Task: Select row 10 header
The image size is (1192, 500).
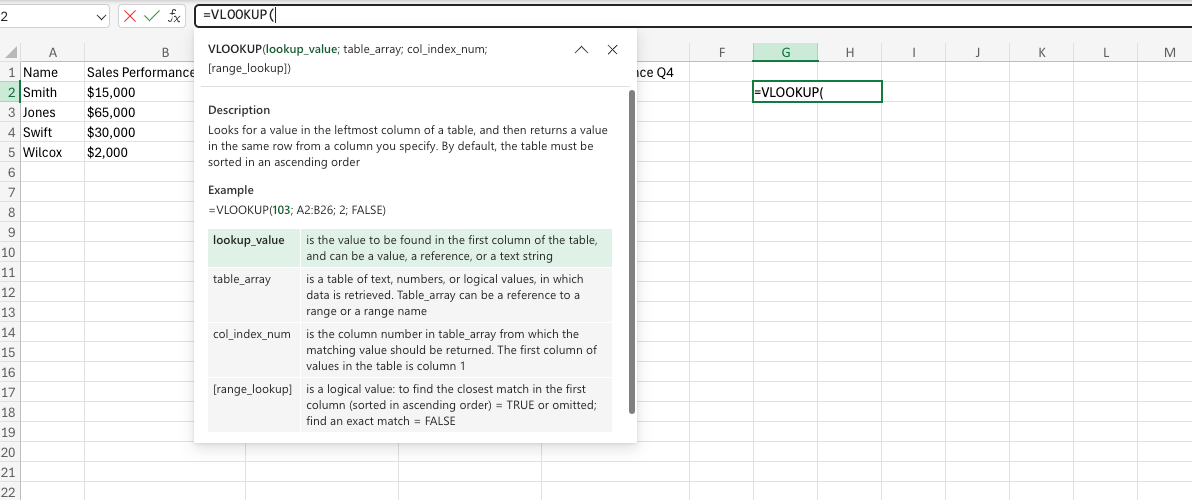Action: pyautogui.click(x=11, y=252)
